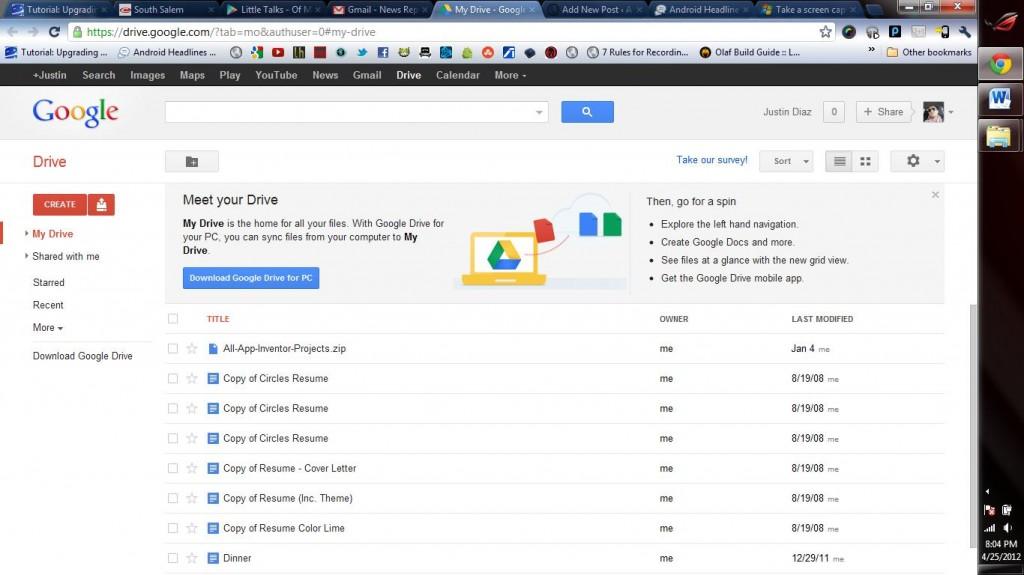Click inside the Drive search field
Screen dimensions: 1024x575
point(350,112)
